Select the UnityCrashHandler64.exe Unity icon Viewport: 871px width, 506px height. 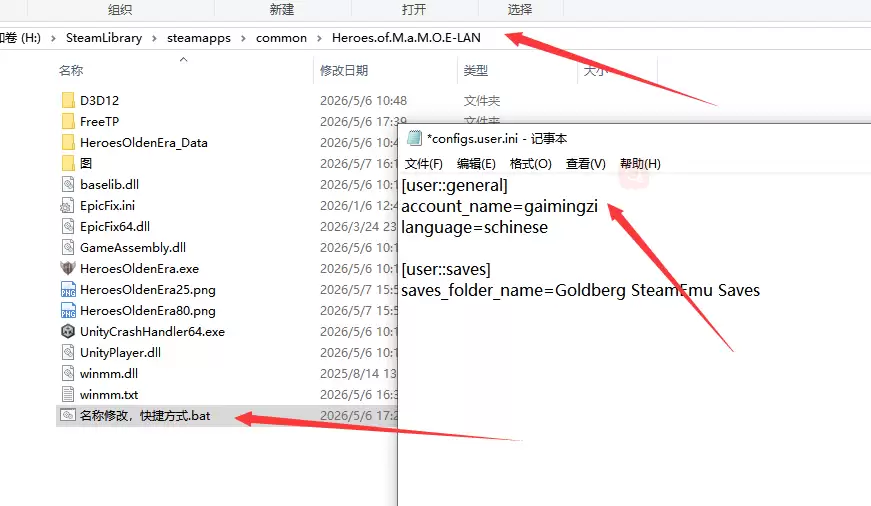tap(68, 332)
